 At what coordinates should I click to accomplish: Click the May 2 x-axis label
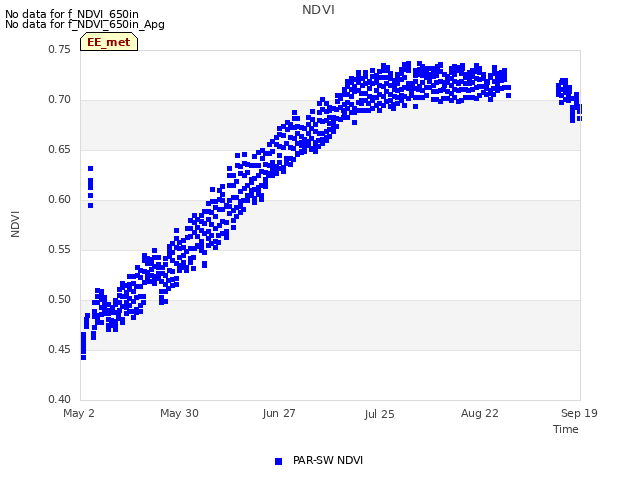click(x=79, y=413)
